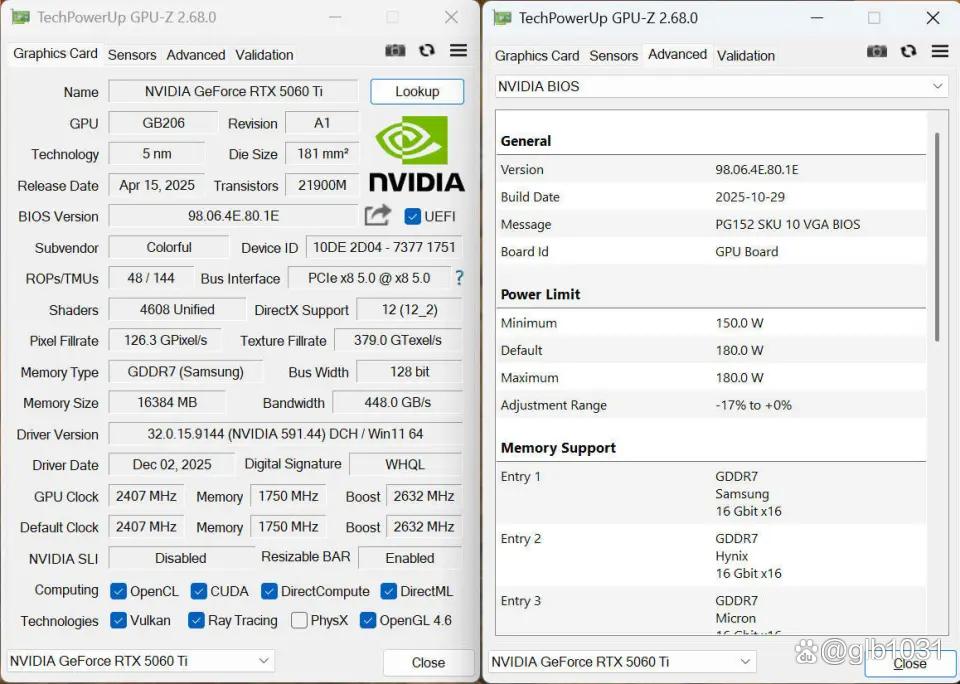Click the screenshot camera icon in left GPU-Z window
Screen dimensions: 960x684
coord(395,51)
